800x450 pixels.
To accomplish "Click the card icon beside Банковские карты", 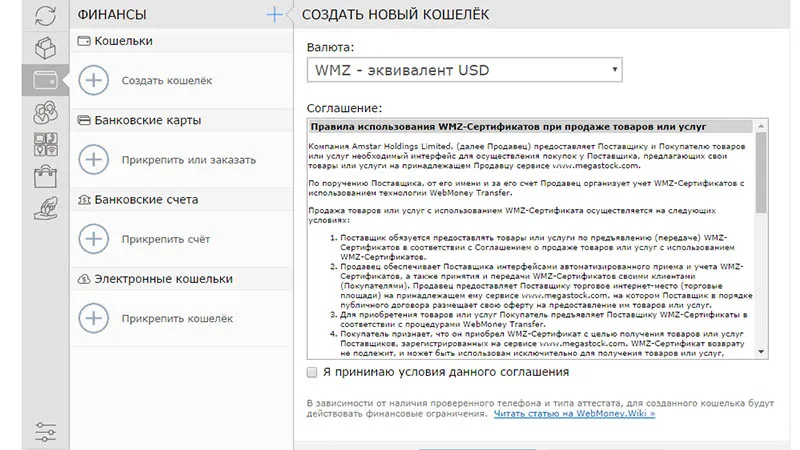I will (84, 120).
